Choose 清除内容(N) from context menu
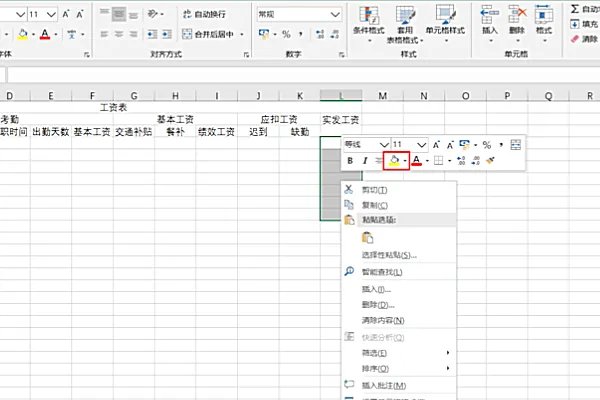The width and height of the screenshot is (600, 400). pos(399,320)
